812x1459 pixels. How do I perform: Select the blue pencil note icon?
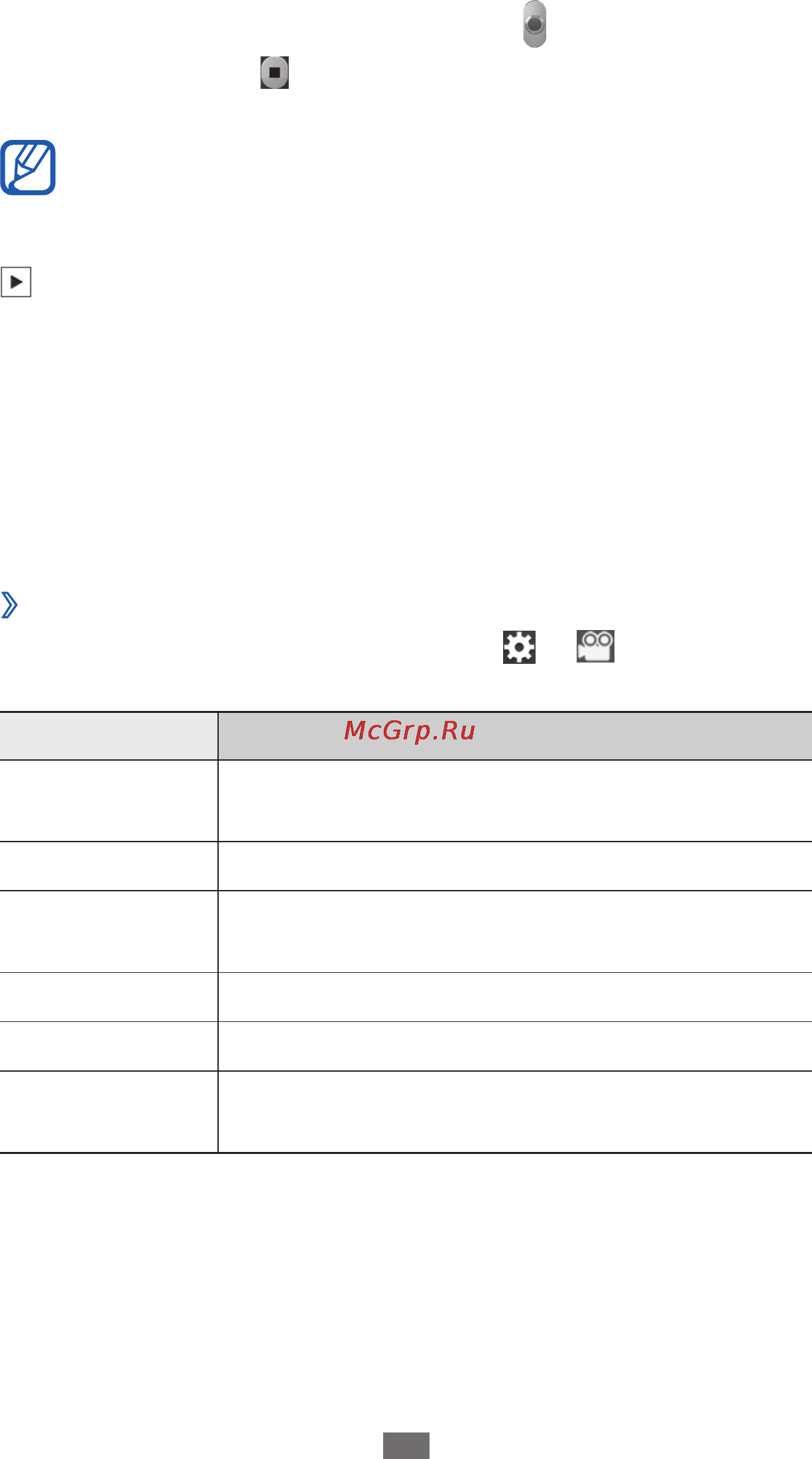[x=28, y=167]
